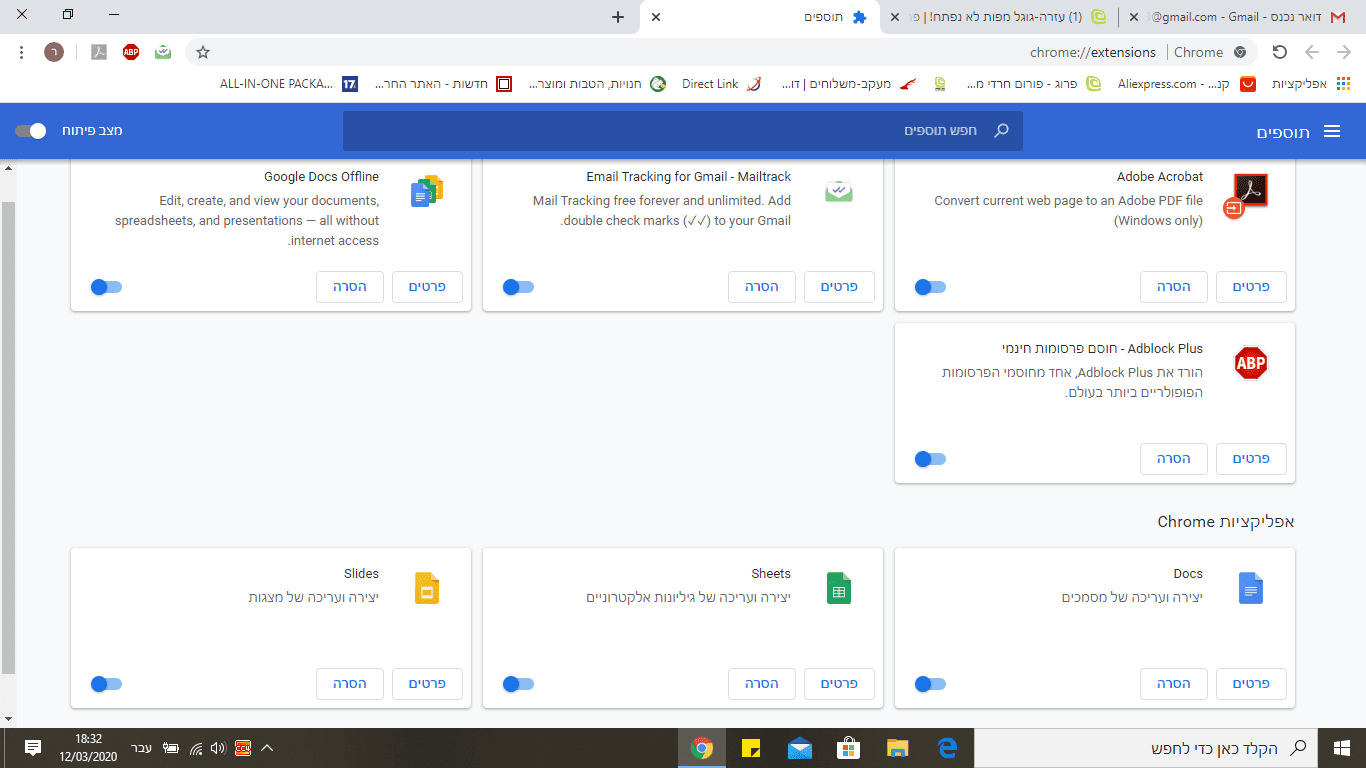Switch to the Google Maps help forum tab
The width and height of the screenshot is (1366, 768).
1000,17
